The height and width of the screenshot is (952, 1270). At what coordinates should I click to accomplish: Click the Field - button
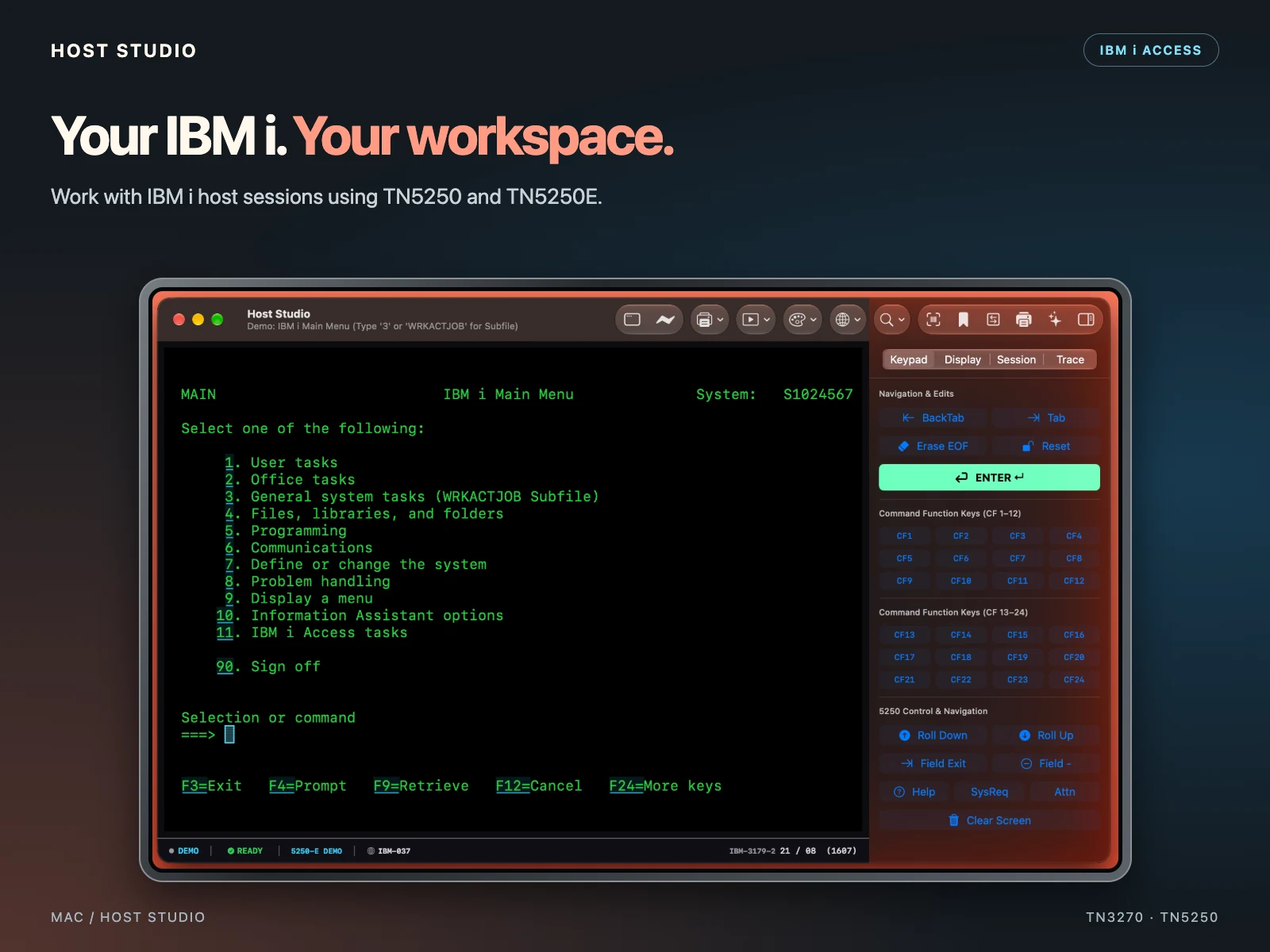pos(1046,764)
